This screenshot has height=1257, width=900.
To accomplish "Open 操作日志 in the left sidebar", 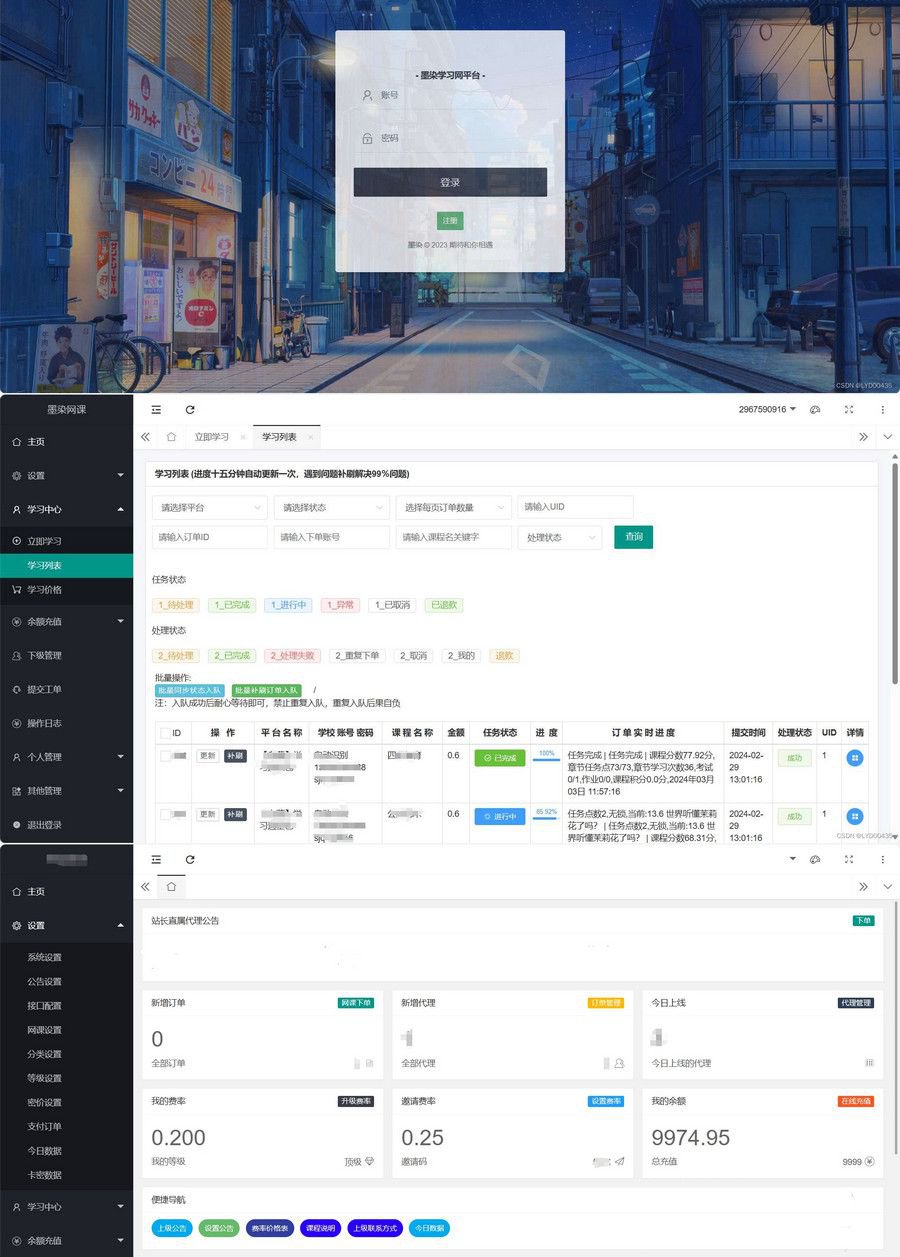I will tap(44, 723).
